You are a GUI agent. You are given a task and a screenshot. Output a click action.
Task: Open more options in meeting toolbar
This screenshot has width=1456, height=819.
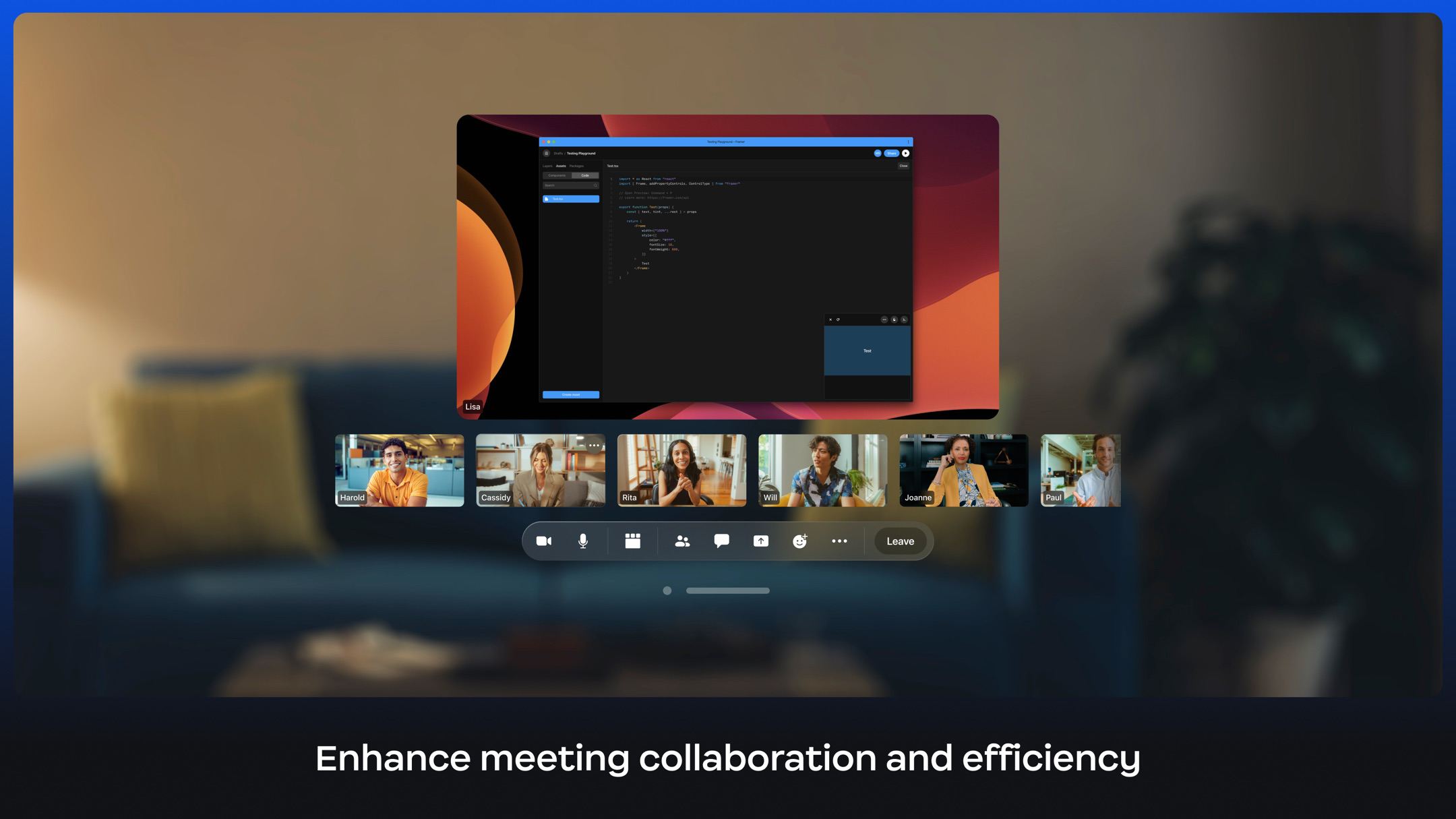[839, 541]
